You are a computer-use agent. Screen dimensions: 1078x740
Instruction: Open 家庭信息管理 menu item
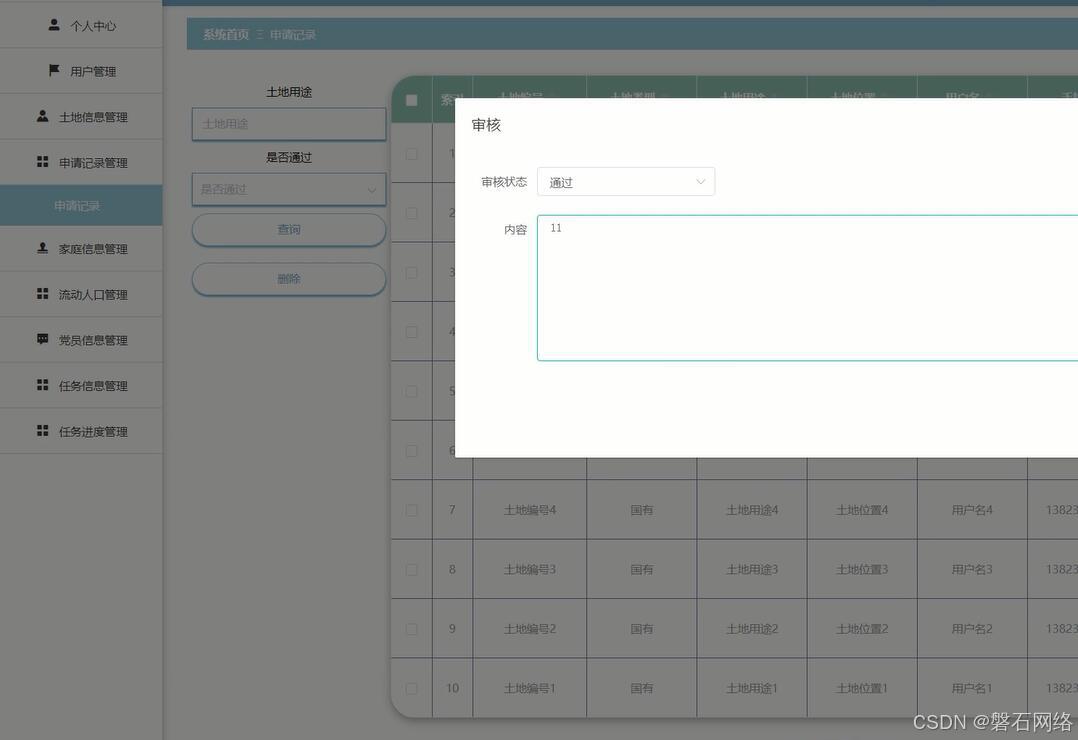tap(81, 249)
